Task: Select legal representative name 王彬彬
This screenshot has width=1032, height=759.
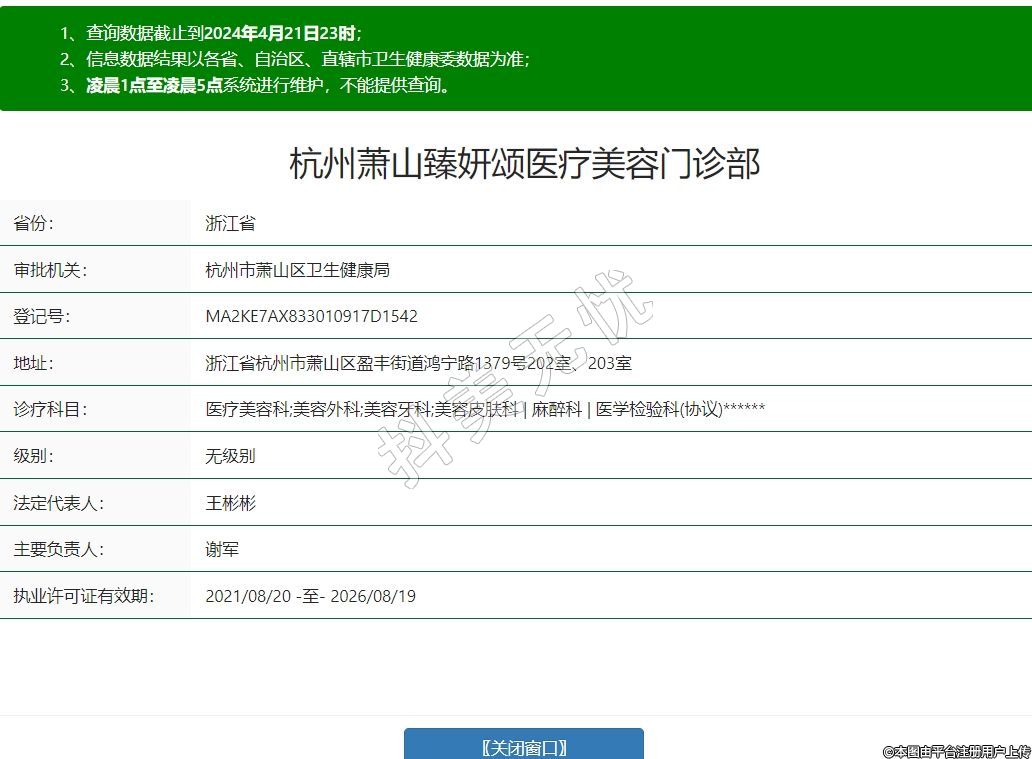Action: [230, 503]
